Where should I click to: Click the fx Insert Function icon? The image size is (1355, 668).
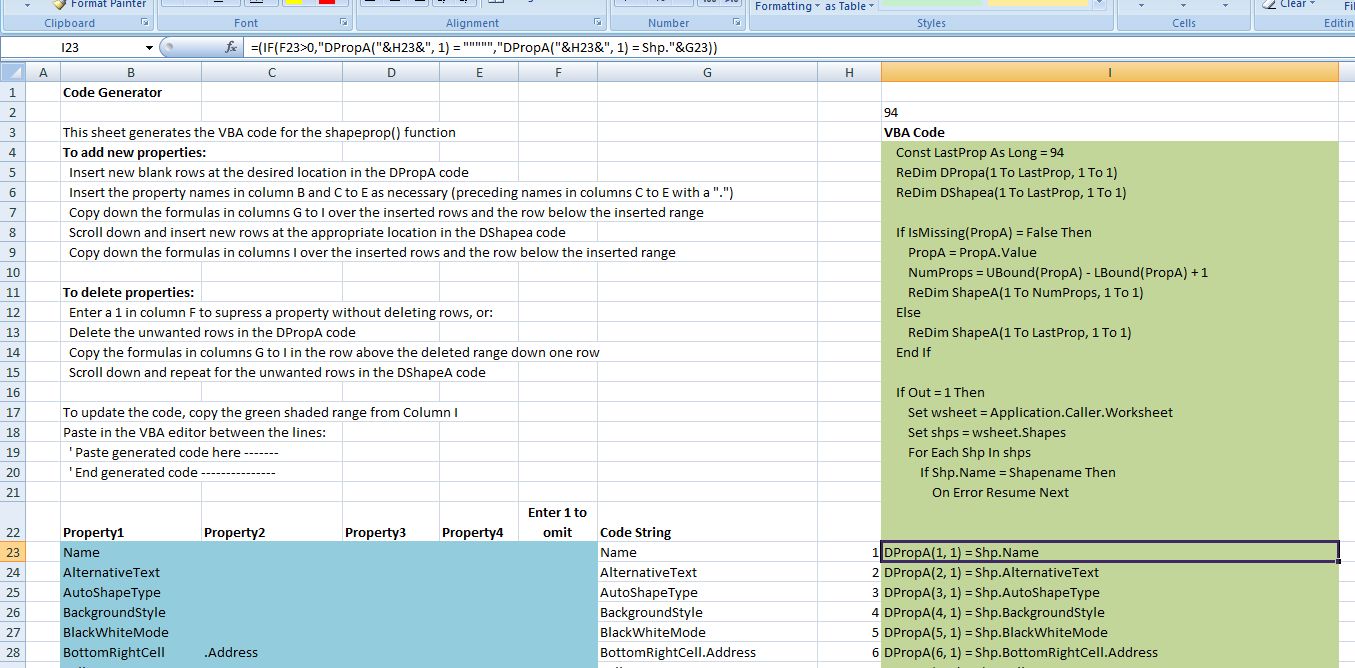231,47
